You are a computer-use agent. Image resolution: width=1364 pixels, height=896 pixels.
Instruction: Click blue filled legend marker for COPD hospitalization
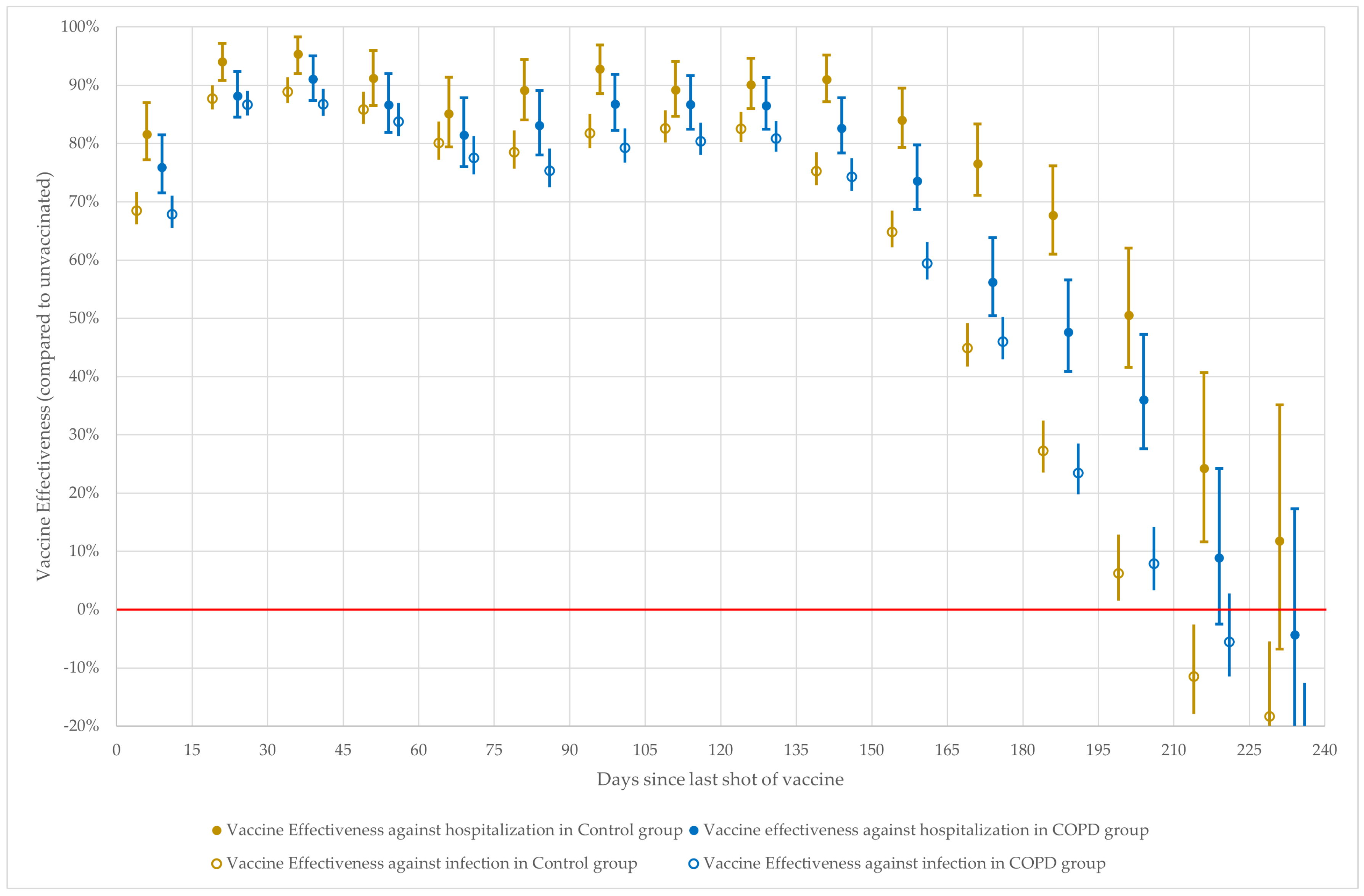pyautogui.click(x=693, y=831)
